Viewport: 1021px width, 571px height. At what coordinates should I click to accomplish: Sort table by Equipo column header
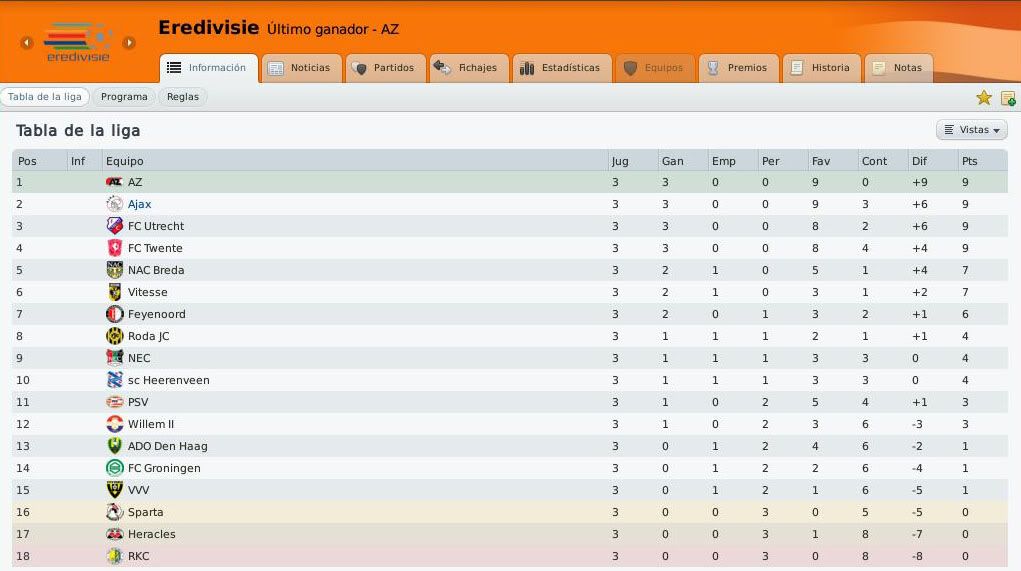(124, 161)
